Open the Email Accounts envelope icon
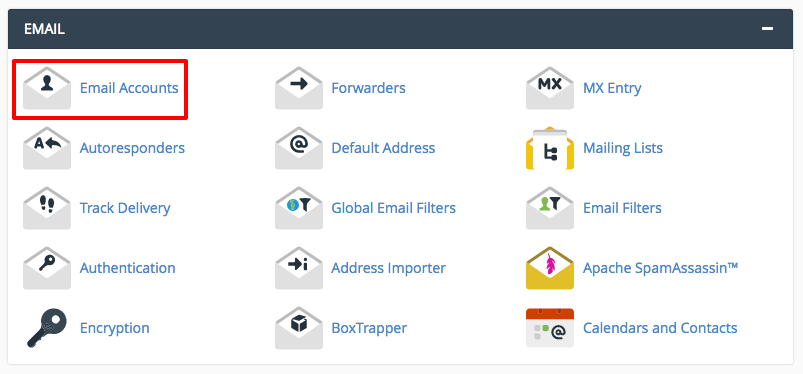The height and width of the screenshot is (374, 803). pyautogui.click(x=47, y=88)
